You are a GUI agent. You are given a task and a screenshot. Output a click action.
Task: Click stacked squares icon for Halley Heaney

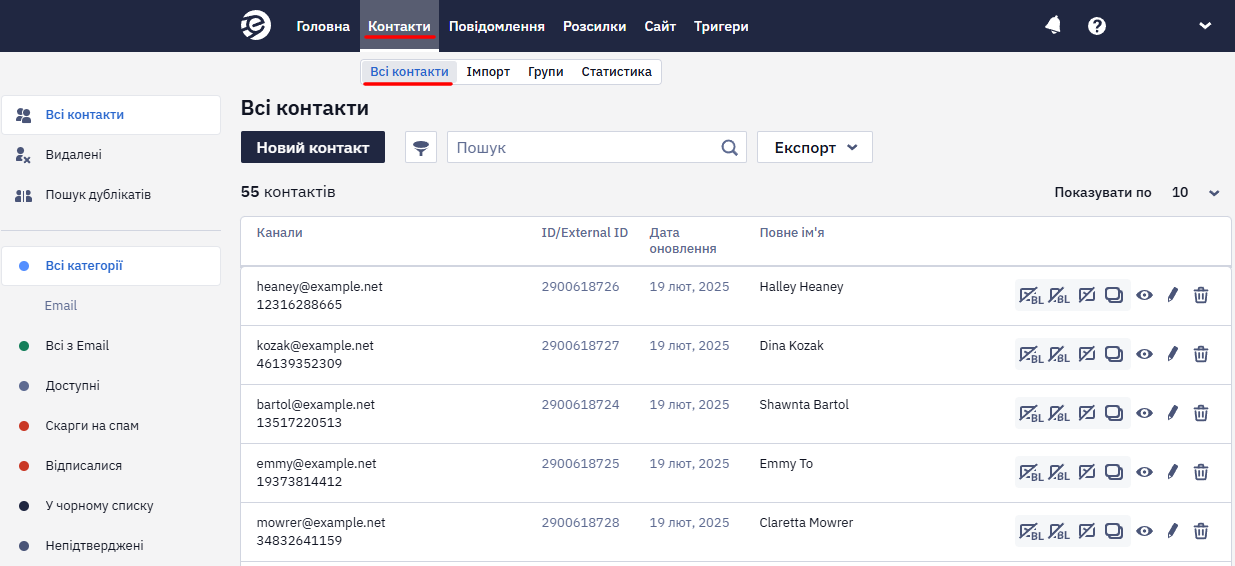pyautogui.click(x=1114, y=295)
